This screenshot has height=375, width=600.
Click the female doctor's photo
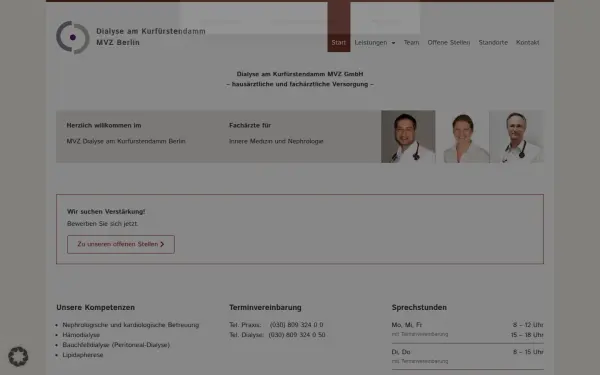463,137
